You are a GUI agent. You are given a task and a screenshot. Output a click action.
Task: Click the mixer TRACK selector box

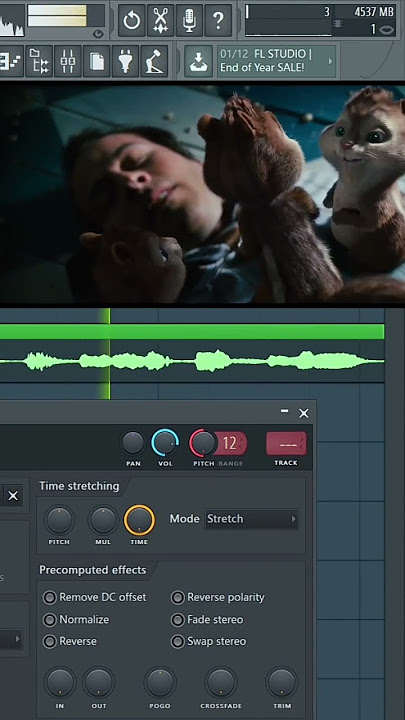(x=286, y=444)
